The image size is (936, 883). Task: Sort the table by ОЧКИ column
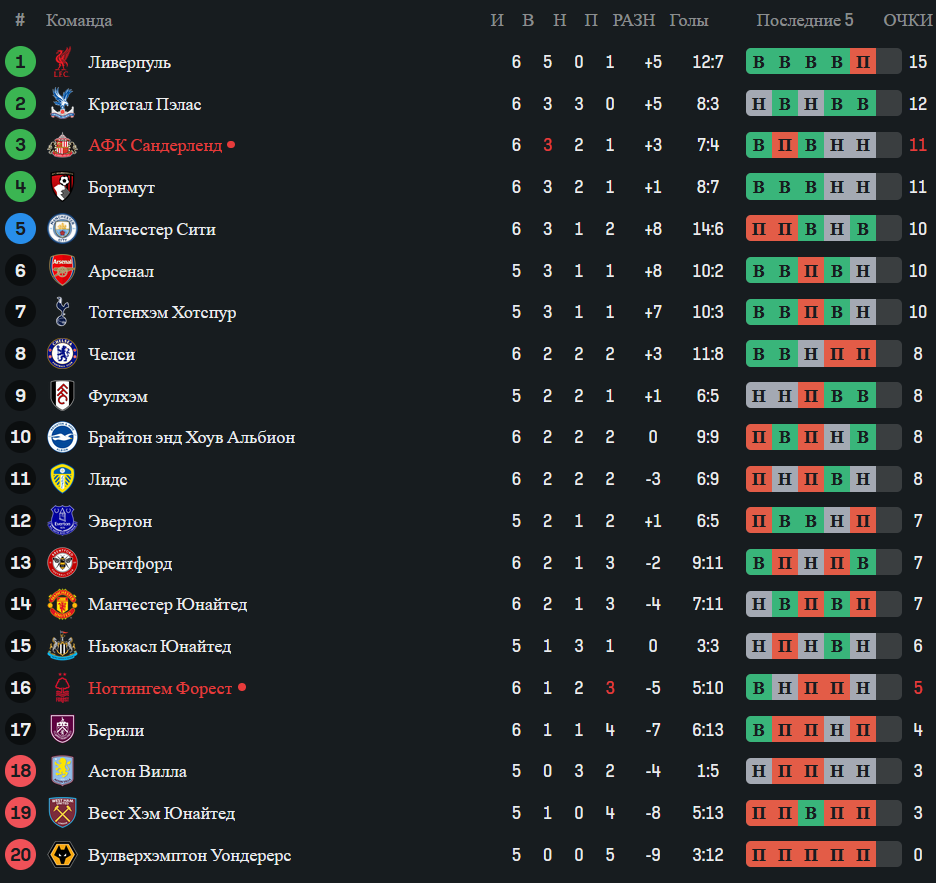[x=907, y=20]
